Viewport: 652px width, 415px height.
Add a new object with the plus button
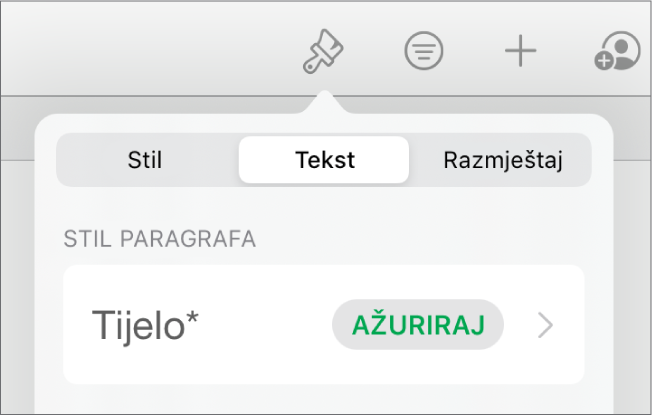pyautogui.click(x=520, y=52)
